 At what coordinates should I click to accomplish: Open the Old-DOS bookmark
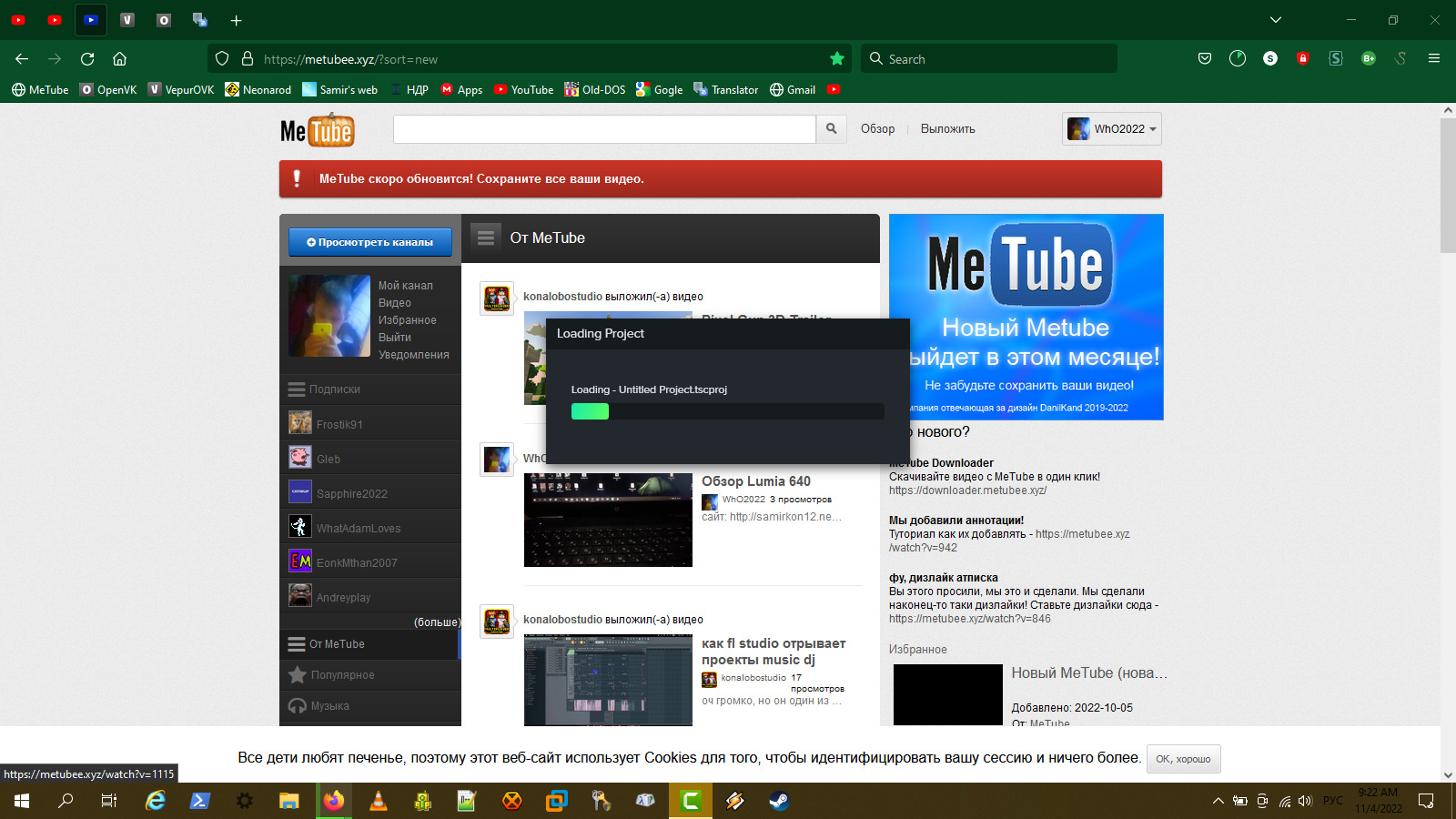(595, 90)
